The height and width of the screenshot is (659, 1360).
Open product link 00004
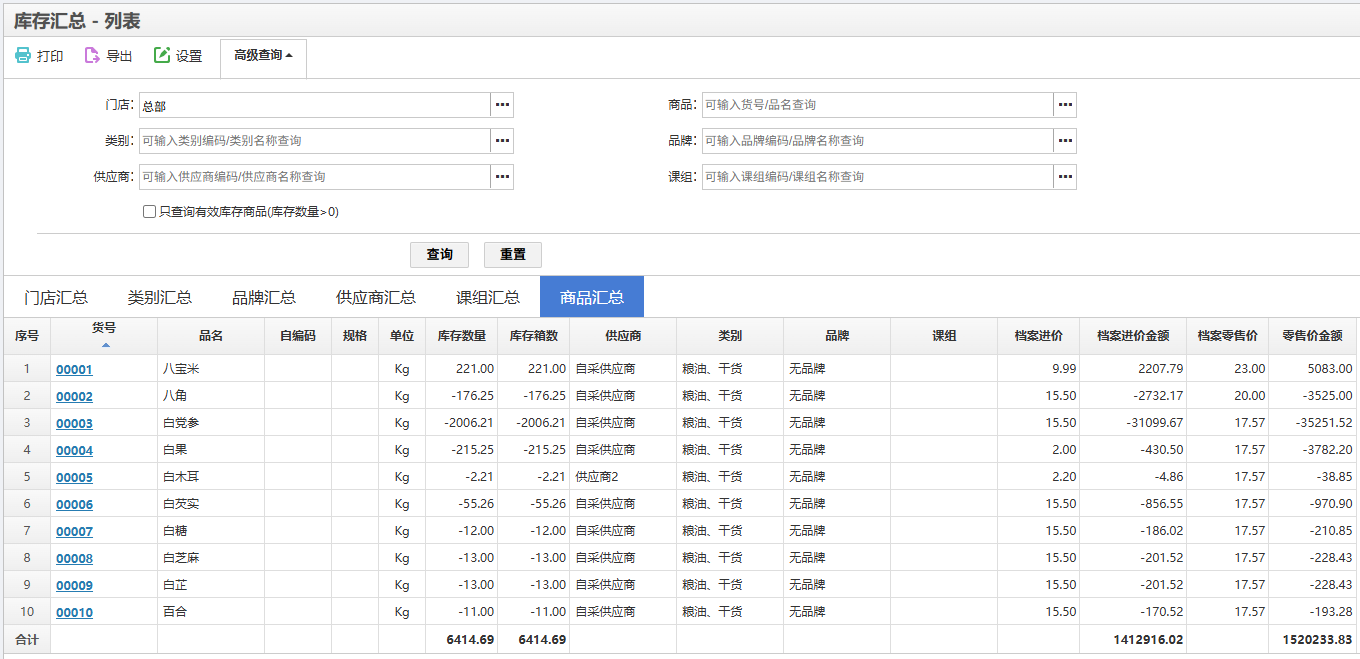click(74, 450)
